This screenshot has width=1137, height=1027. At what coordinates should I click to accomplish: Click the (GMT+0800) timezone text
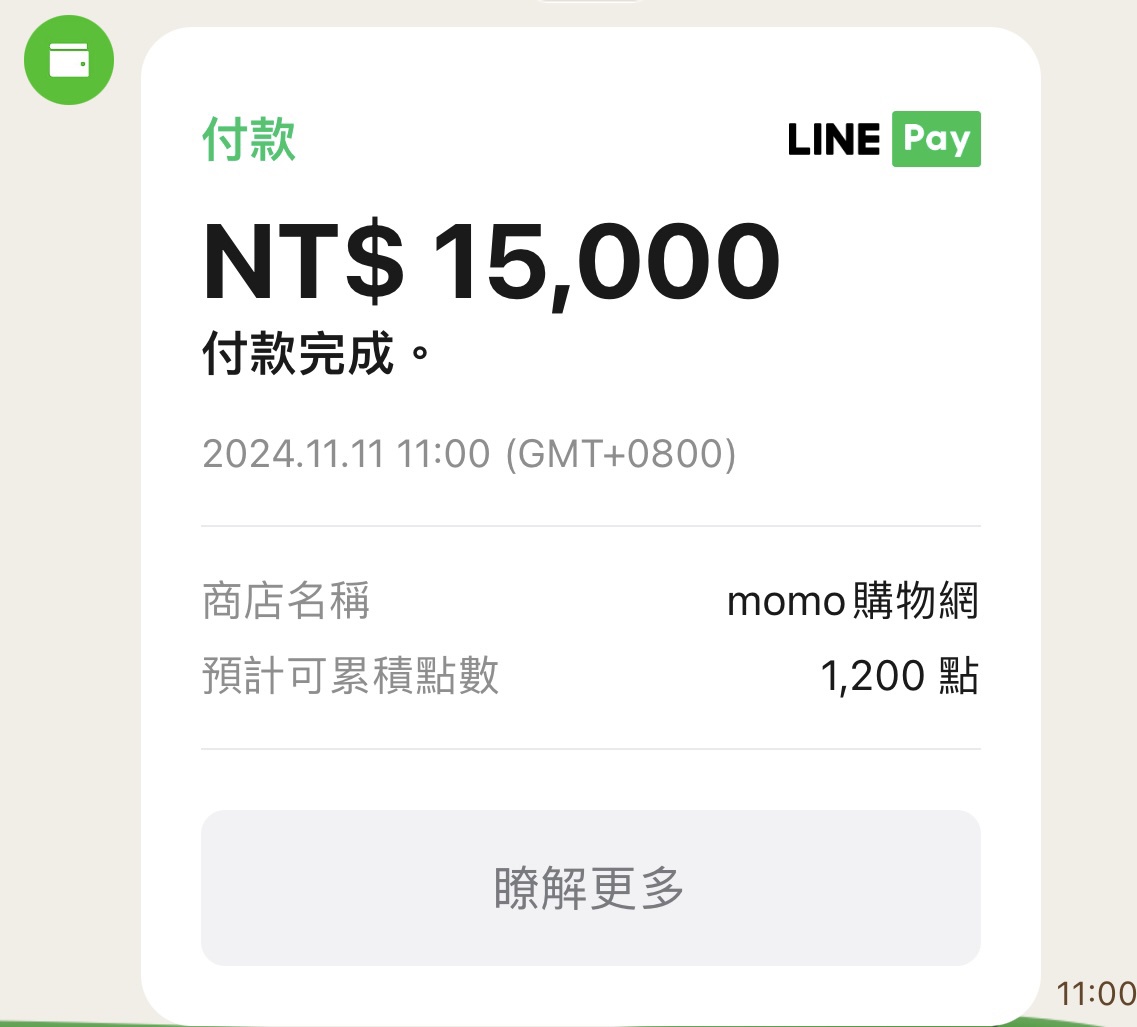pos(621,455)
